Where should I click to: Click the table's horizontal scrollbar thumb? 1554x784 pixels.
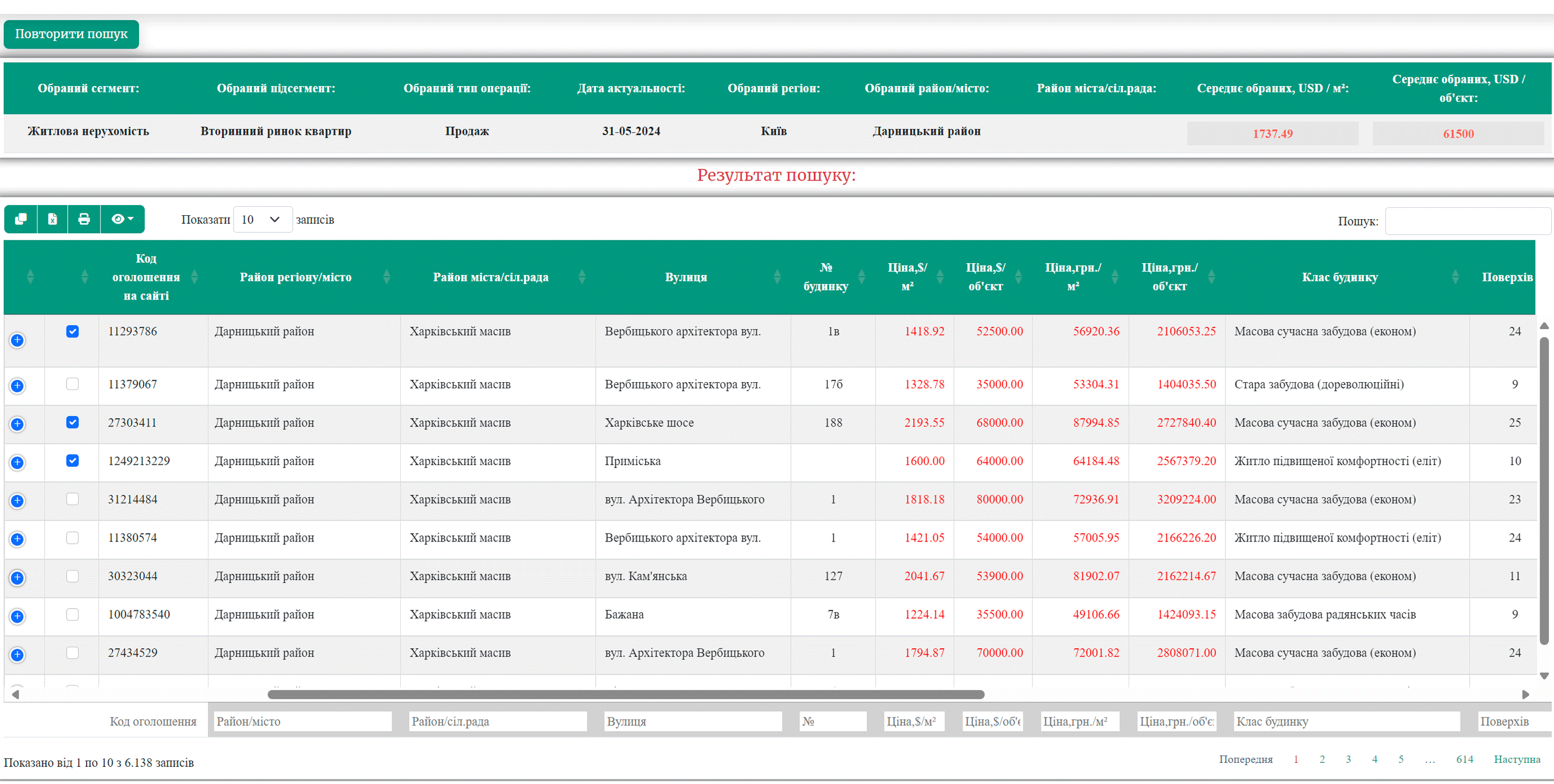626,695
